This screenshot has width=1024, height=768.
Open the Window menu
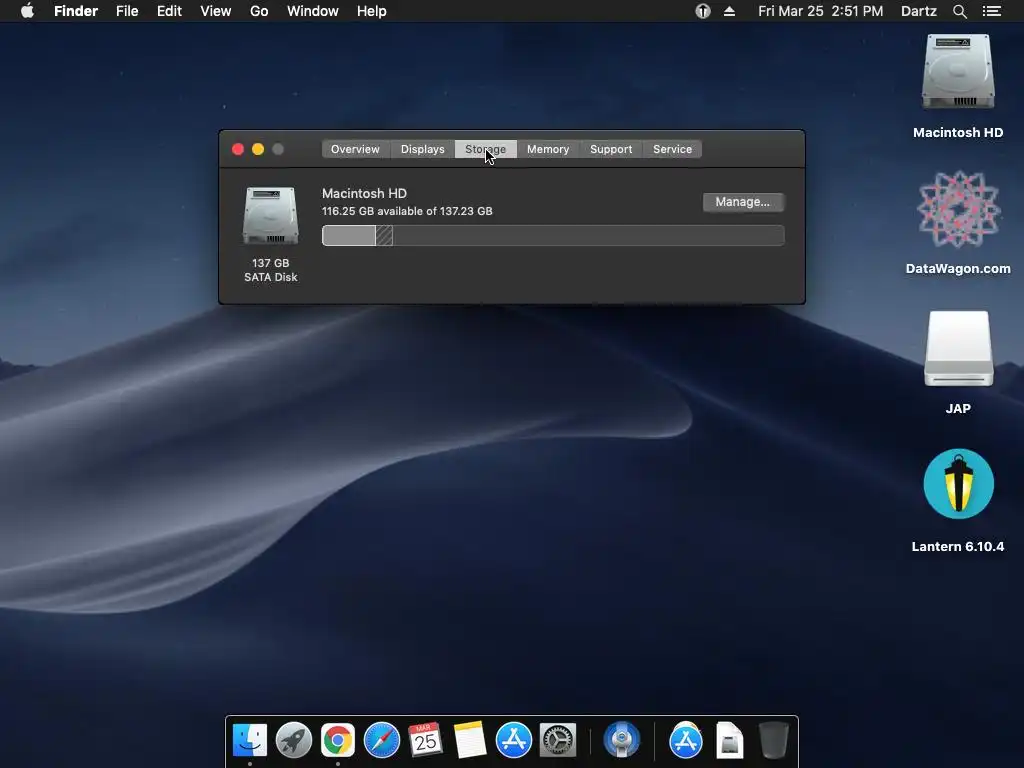[313, 11]
